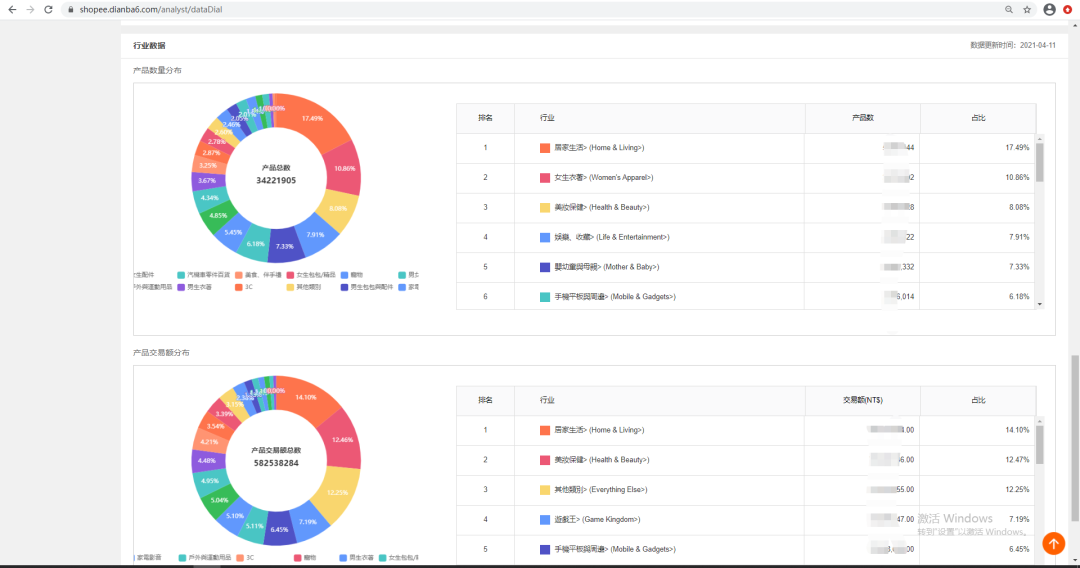This screenshot has height=568, width=1080.
Task: Click the yellow swatch beside Everything Else
Action: click(x=545, y=490)
